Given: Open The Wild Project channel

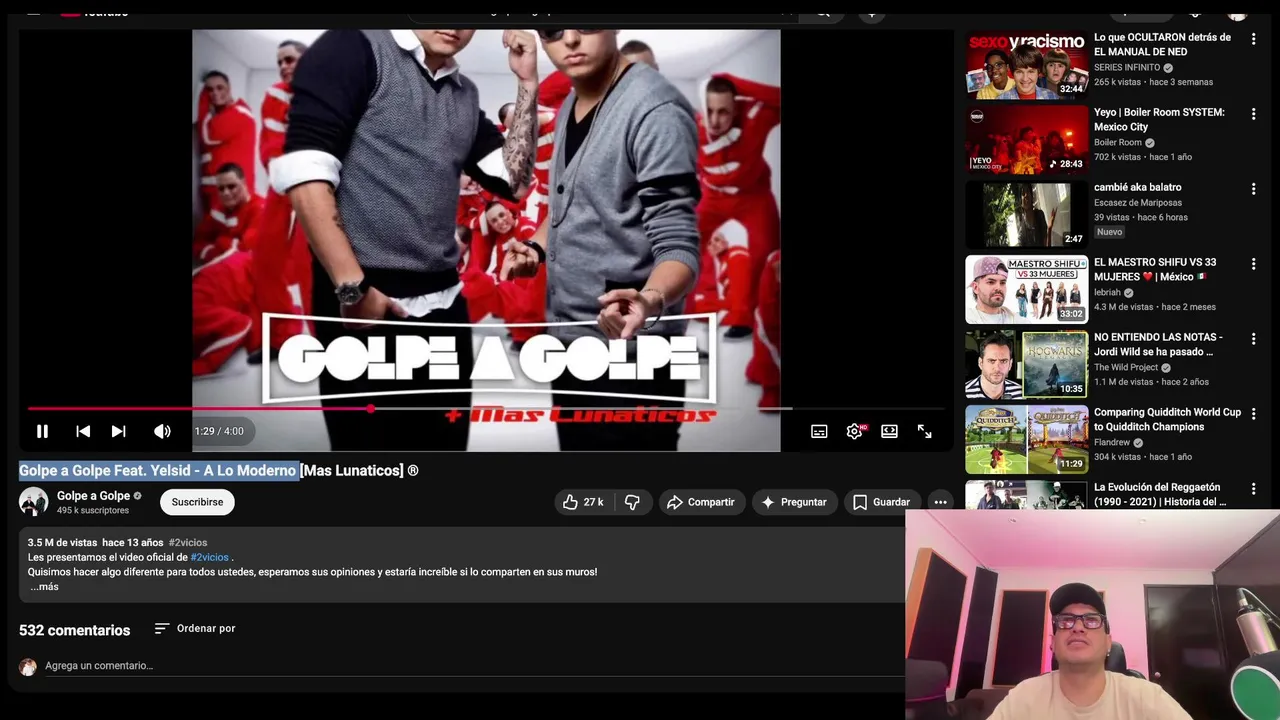Looking at the screenshot, I should coord(1126,367).
